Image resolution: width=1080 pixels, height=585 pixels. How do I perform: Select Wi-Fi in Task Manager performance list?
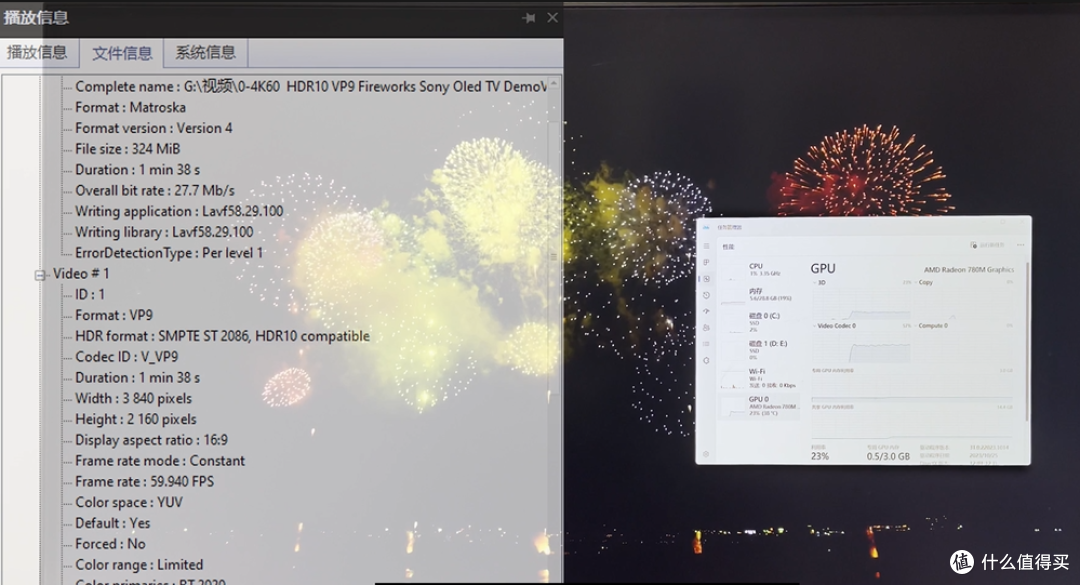(x=760, y=378)
